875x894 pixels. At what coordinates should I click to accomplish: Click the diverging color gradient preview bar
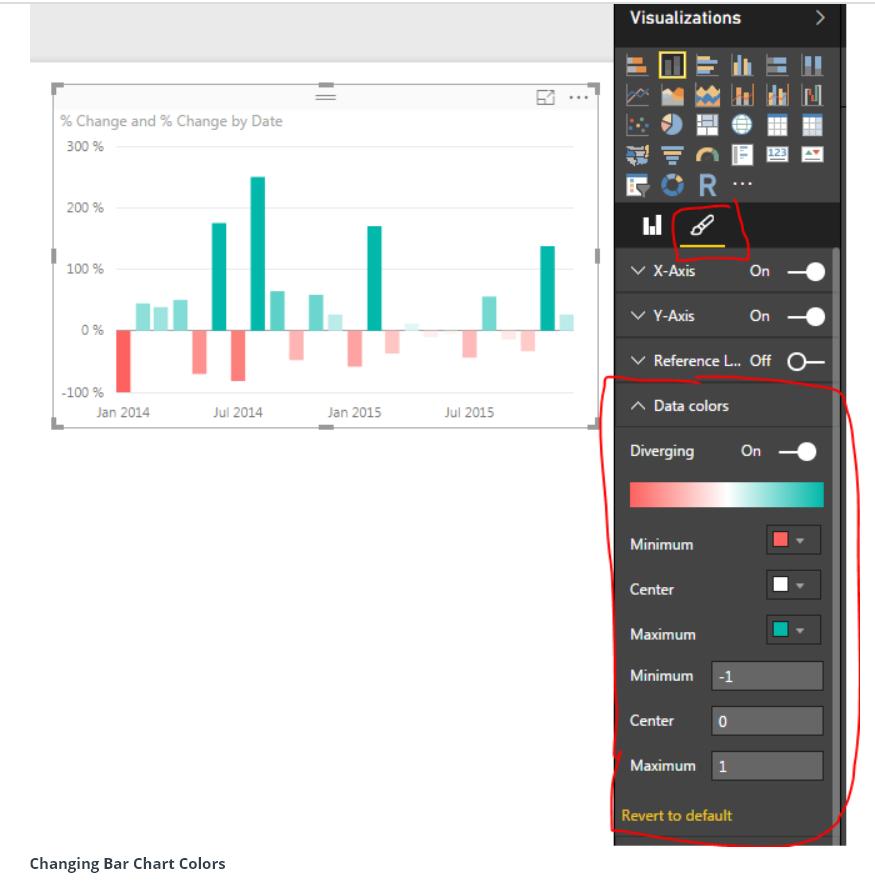(x=727, y=495)
